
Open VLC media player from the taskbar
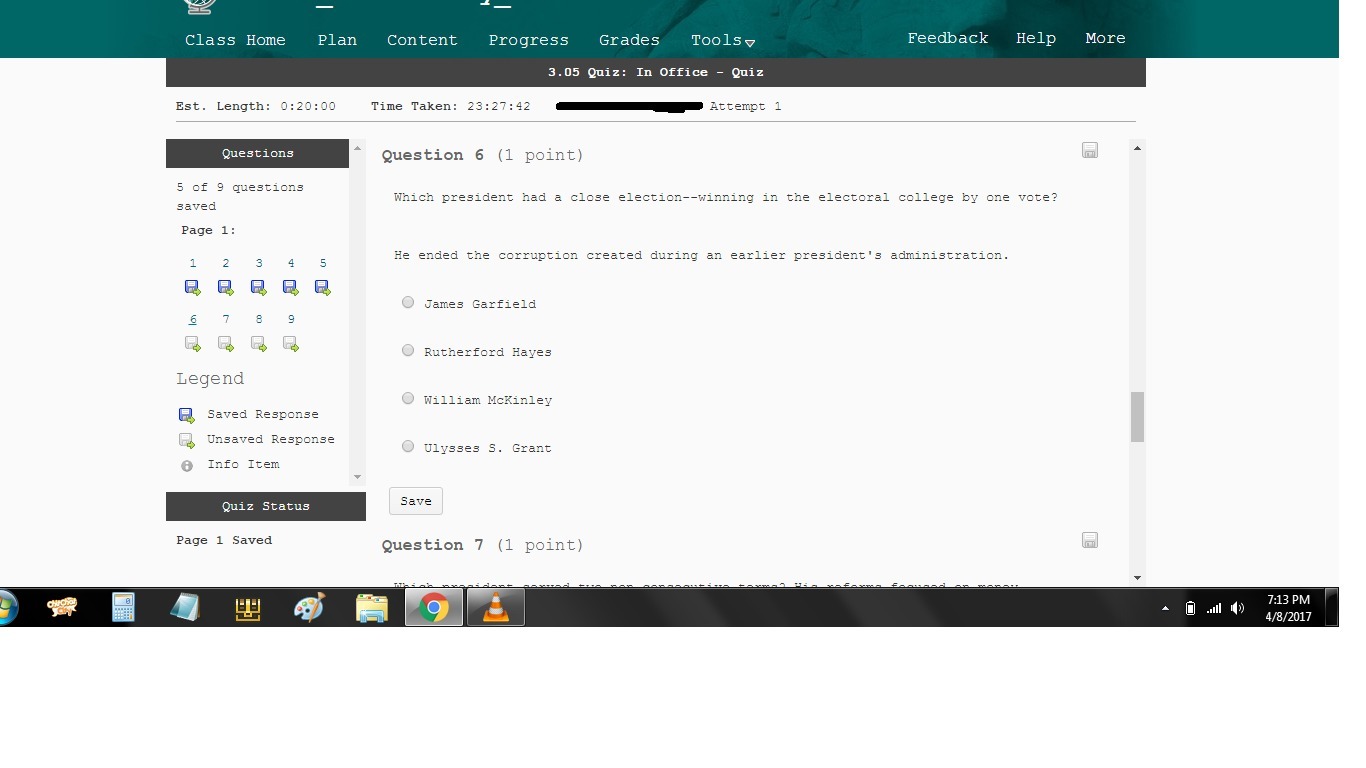click(496, 608)
